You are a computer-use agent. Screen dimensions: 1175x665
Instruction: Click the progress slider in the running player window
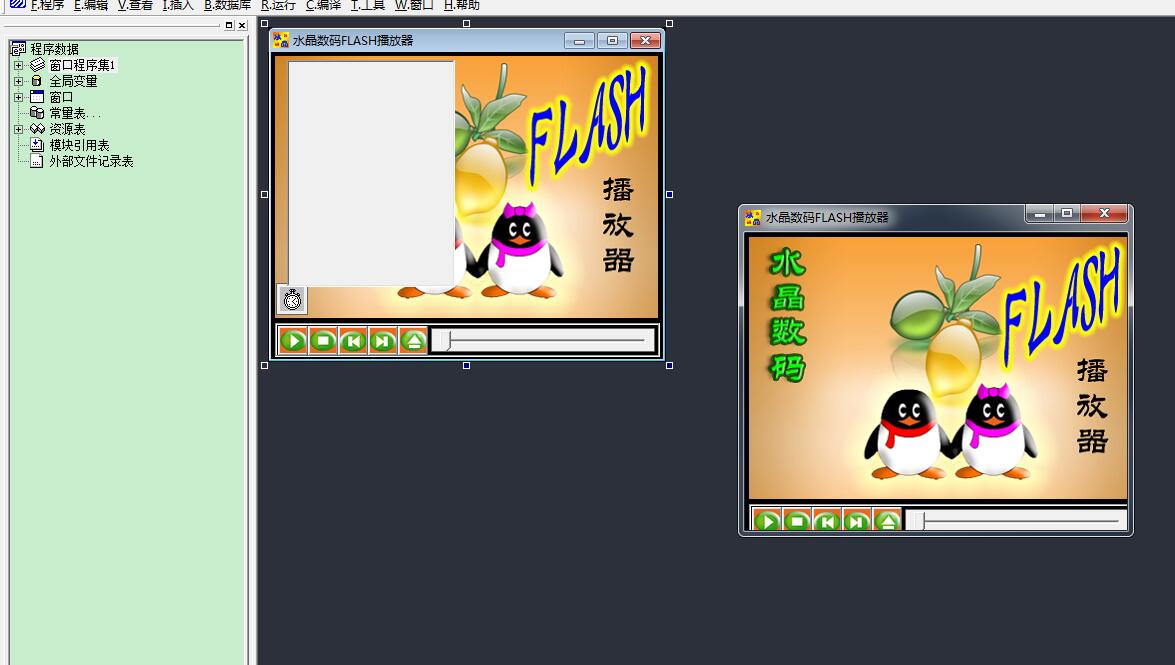(x=1017, y=520)
